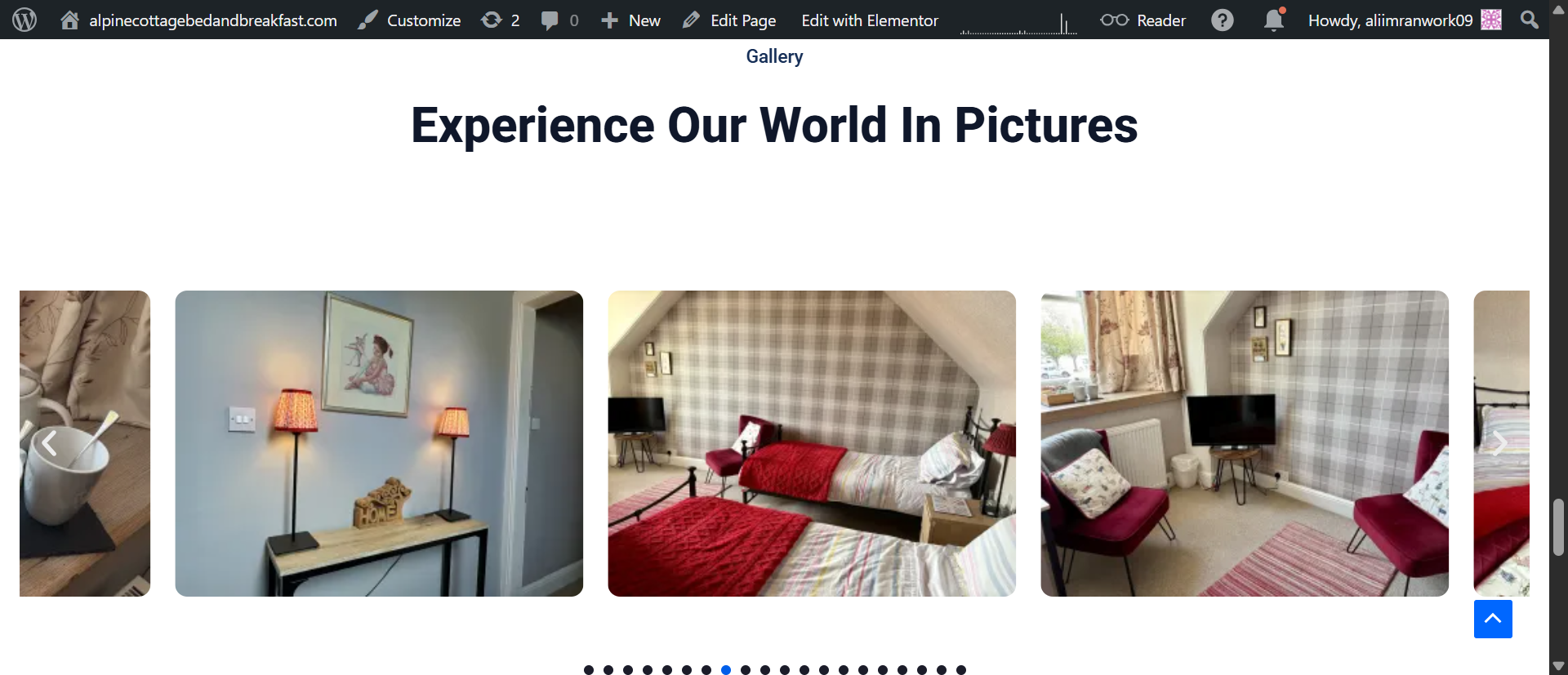Click the updates circular arrows icon

click(492, 20)
